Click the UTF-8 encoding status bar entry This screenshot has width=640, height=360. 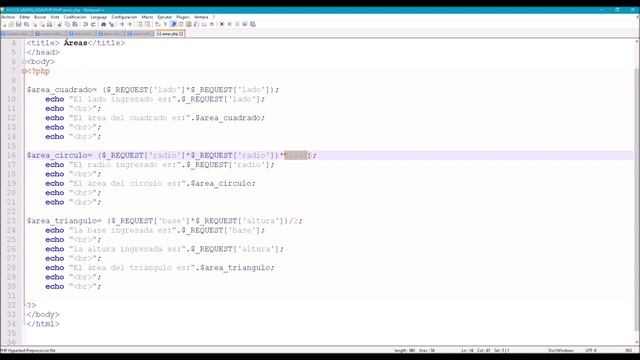click(591, 350)
